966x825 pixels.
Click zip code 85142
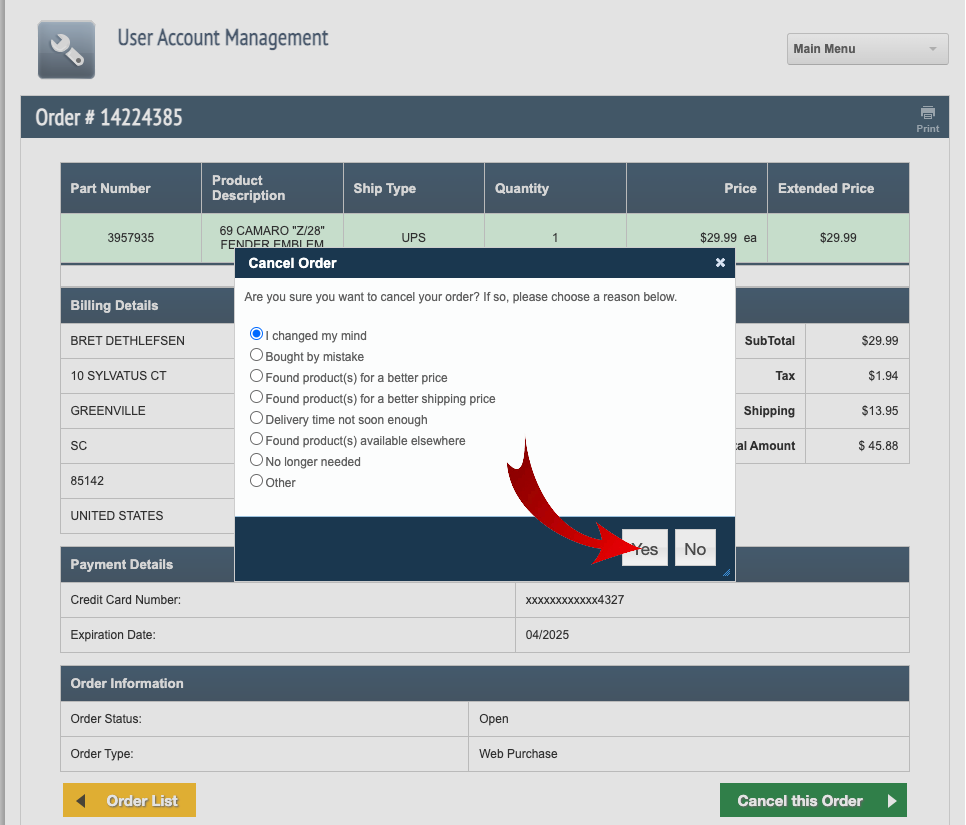tap(87, 481)
